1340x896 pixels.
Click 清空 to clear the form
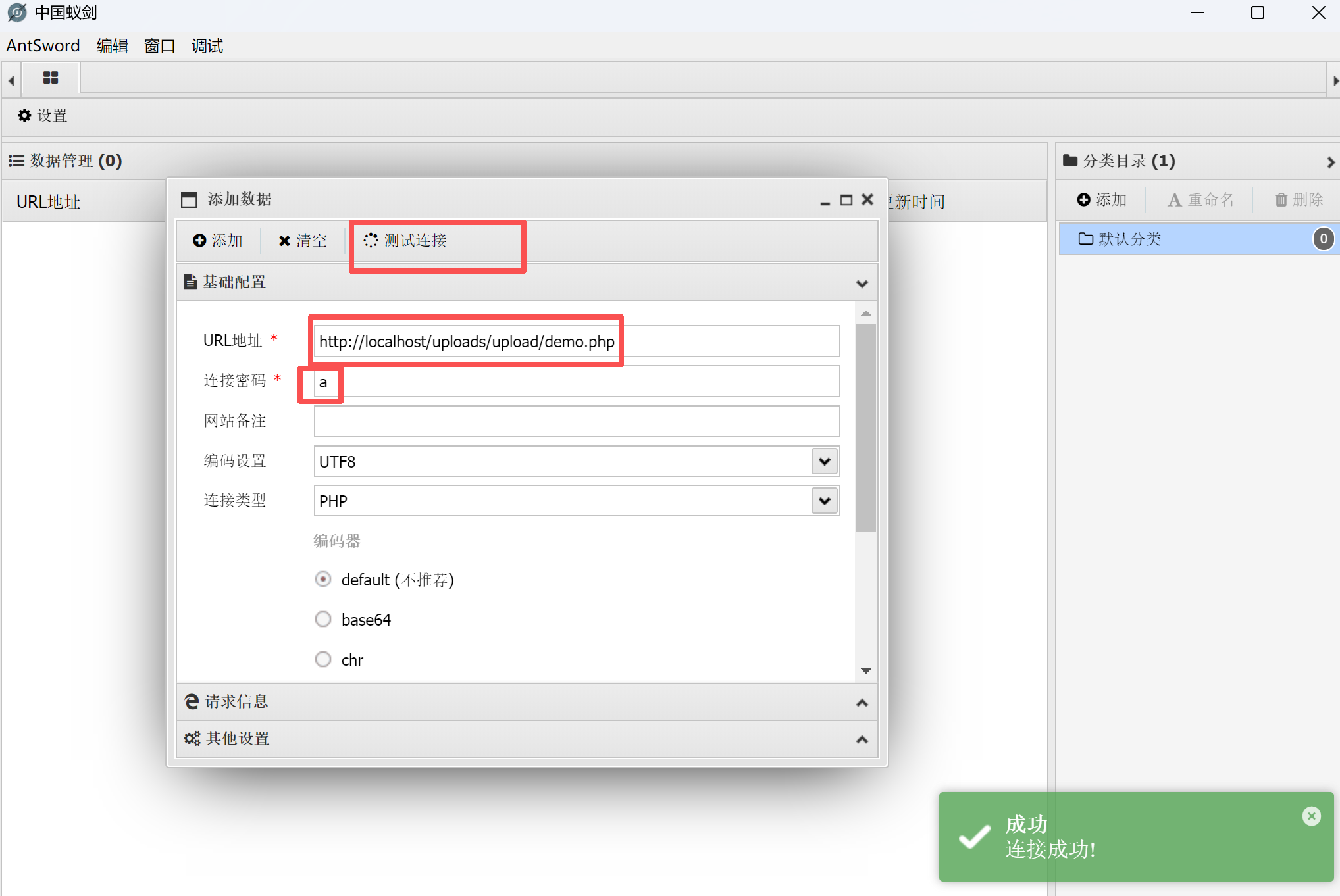click(303, 241)
